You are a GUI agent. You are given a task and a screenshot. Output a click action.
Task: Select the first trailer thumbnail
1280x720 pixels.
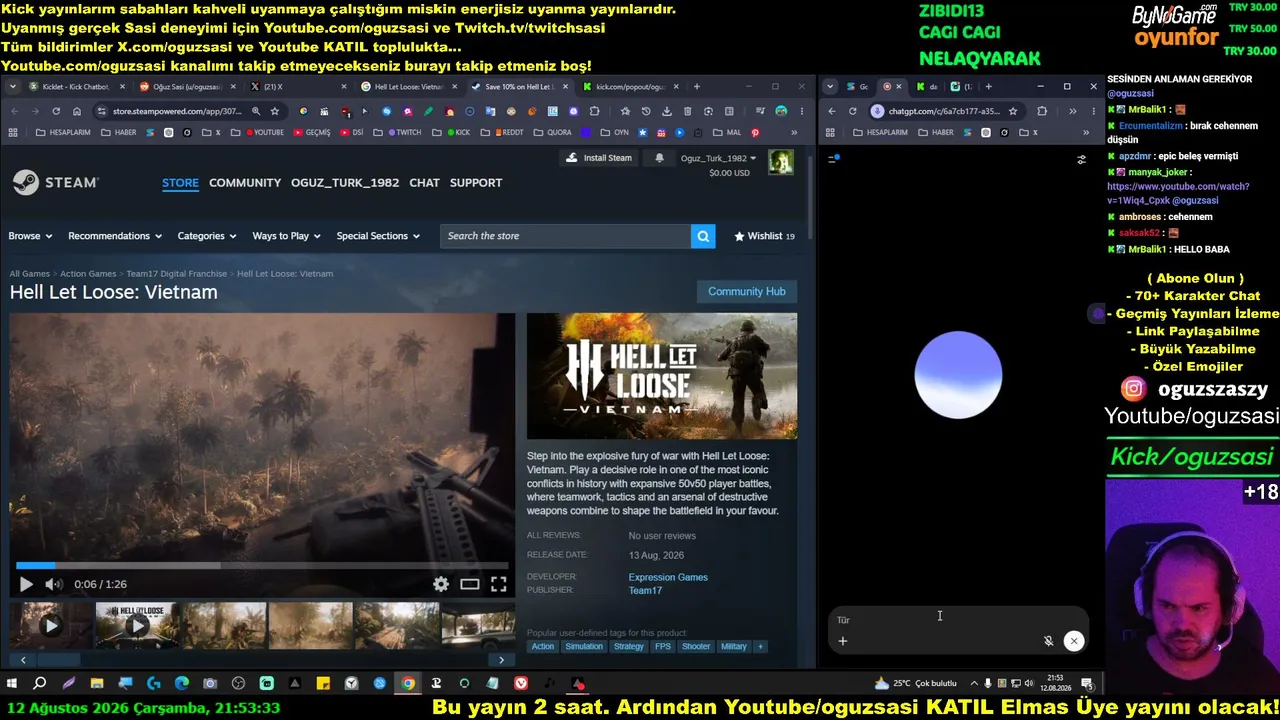(51, 625)
